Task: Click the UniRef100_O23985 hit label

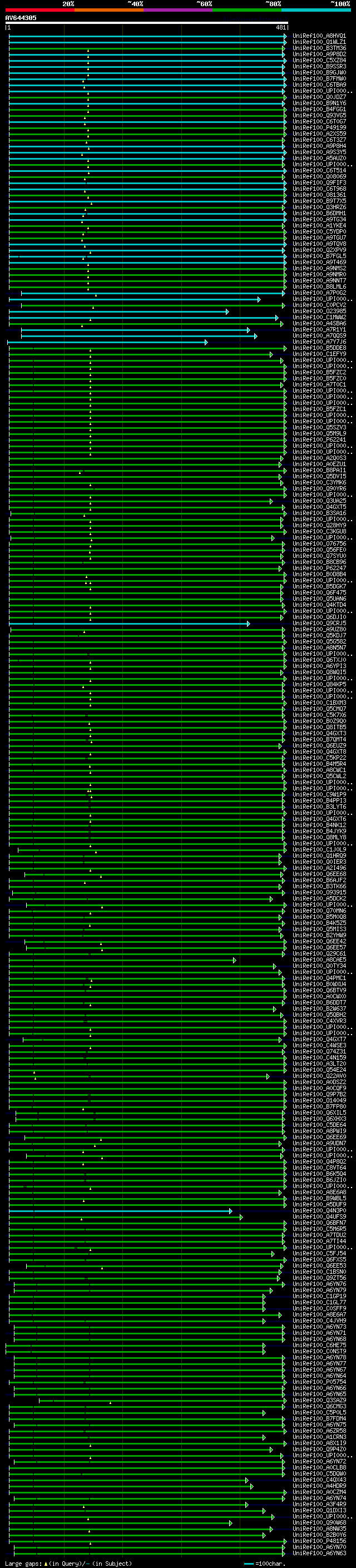Action: 319,311
